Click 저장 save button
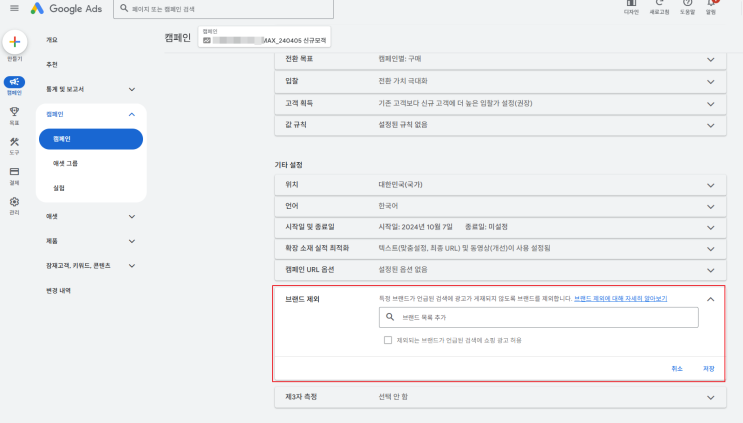This screenshot has height=423, width=743. (708, 369)
